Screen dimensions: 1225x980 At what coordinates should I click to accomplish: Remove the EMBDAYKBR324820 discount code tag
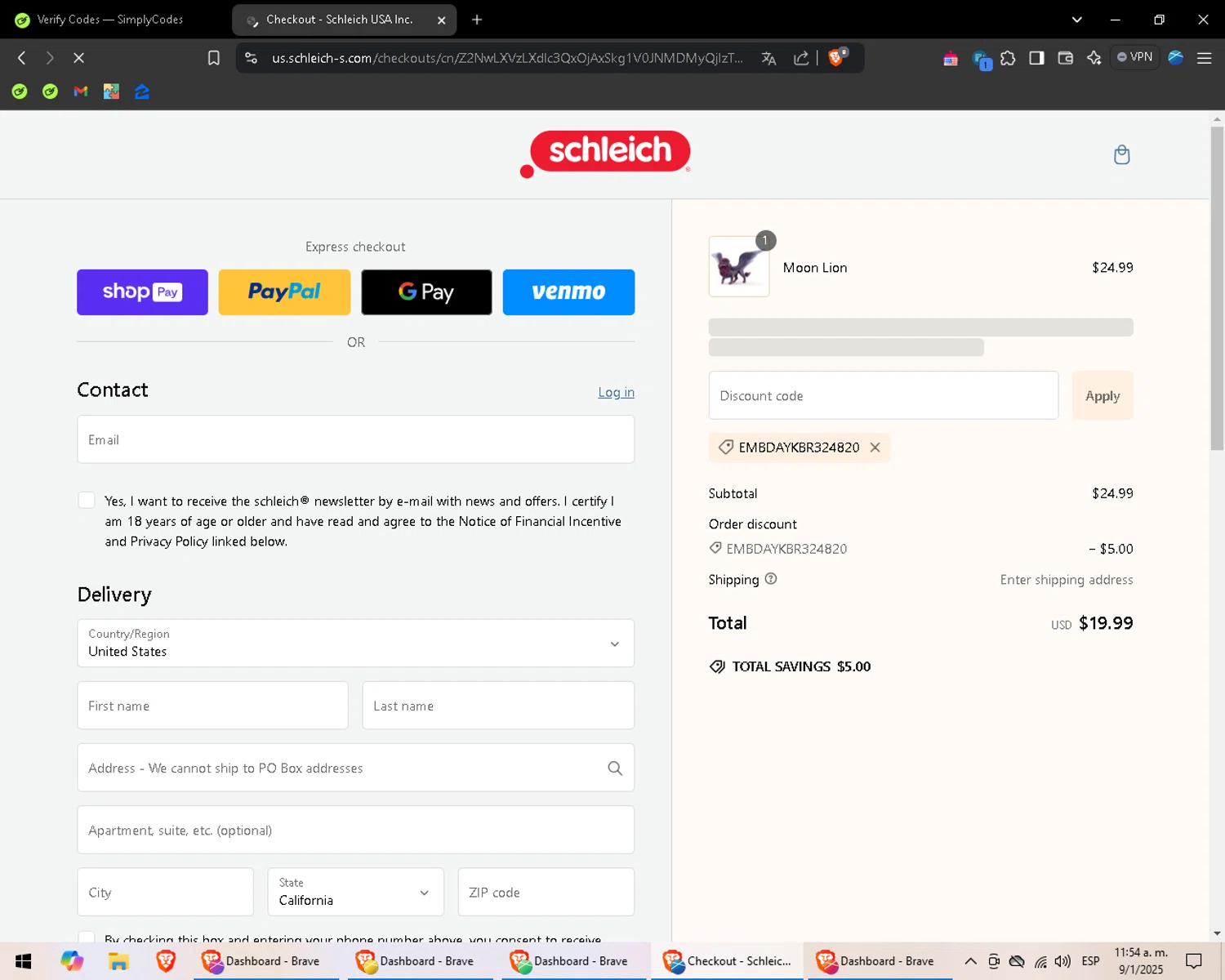point(875,448)
